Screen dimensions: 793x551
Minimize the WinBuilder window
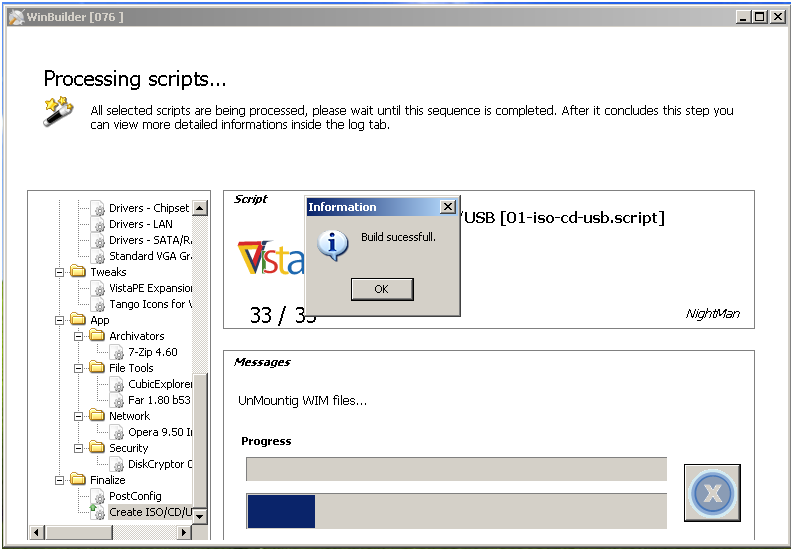[742, 17]
